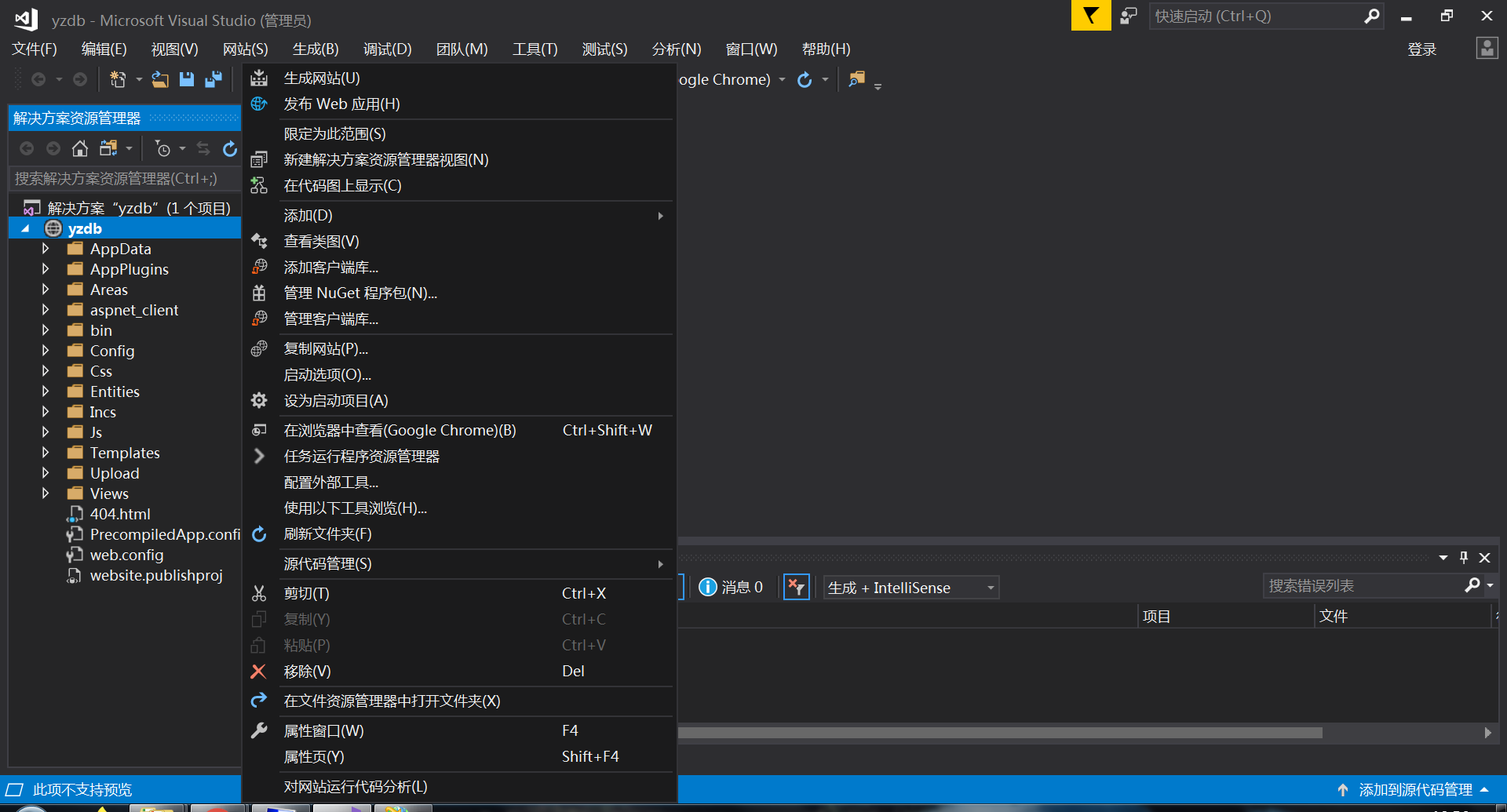The image size is (1507, 812).
Task: Click the Home icon in Solution Explorer
Action: coord(80,148)
